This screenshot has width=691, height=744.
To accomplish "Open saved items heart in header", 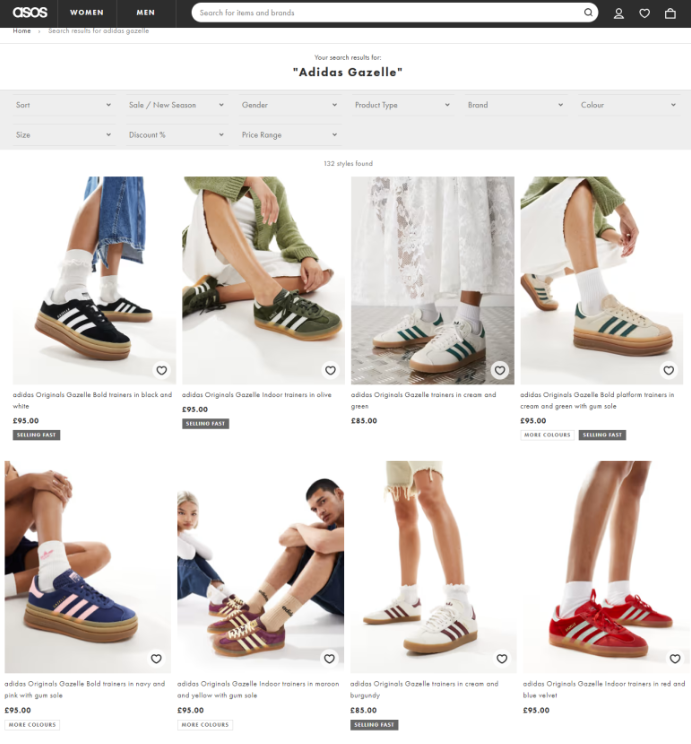I will [644, 13].
